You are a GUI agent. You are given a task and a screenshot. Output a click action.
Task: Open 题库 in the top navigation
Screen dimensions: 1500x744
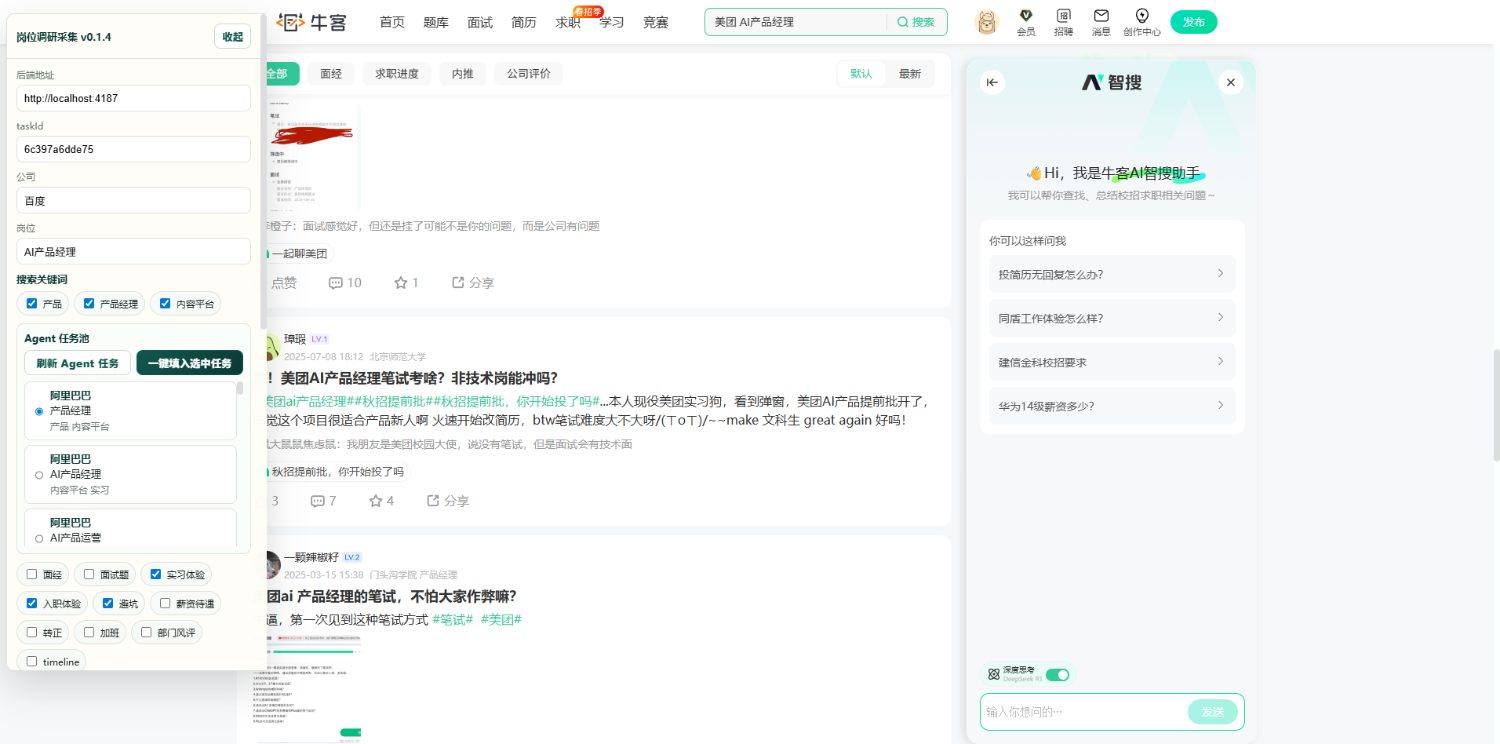(x=436, y=22)
